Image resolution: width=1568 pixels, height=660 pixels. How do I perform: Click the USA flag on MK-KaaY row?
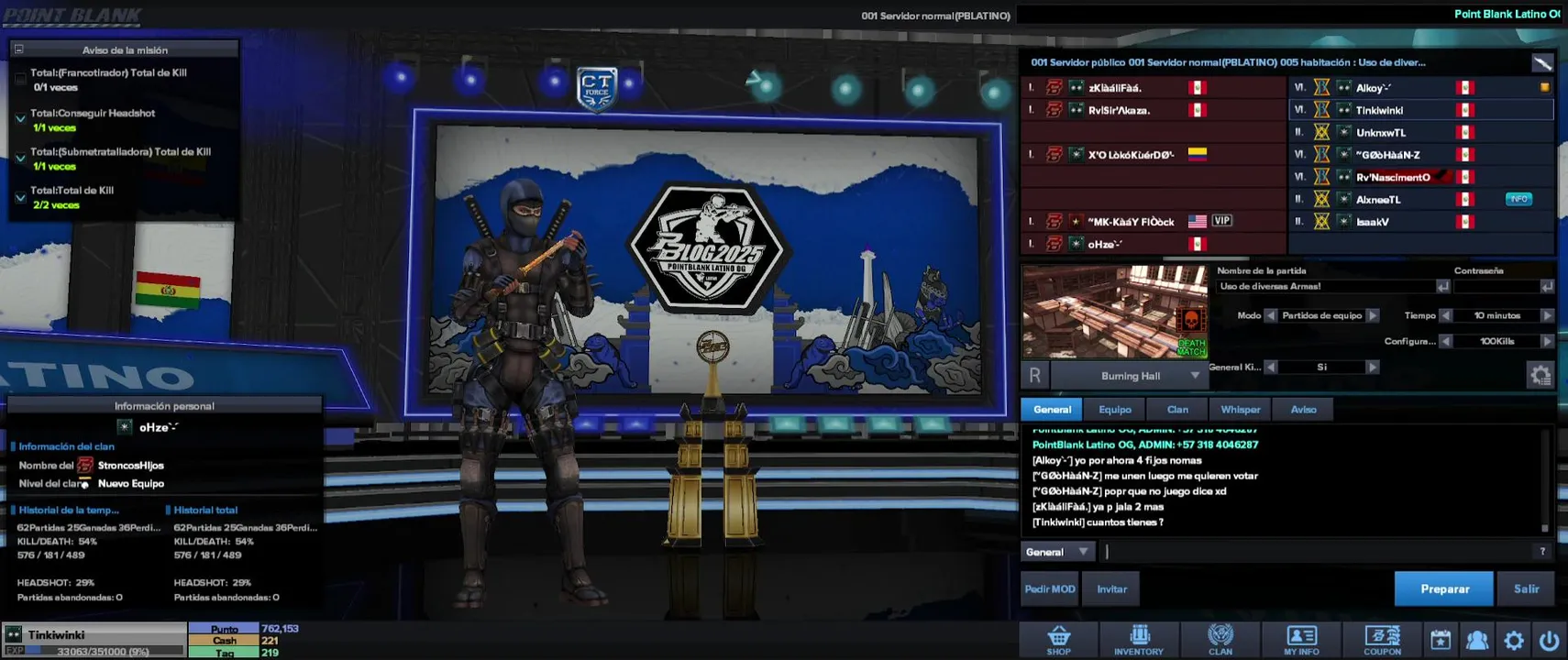(1198, 221)
